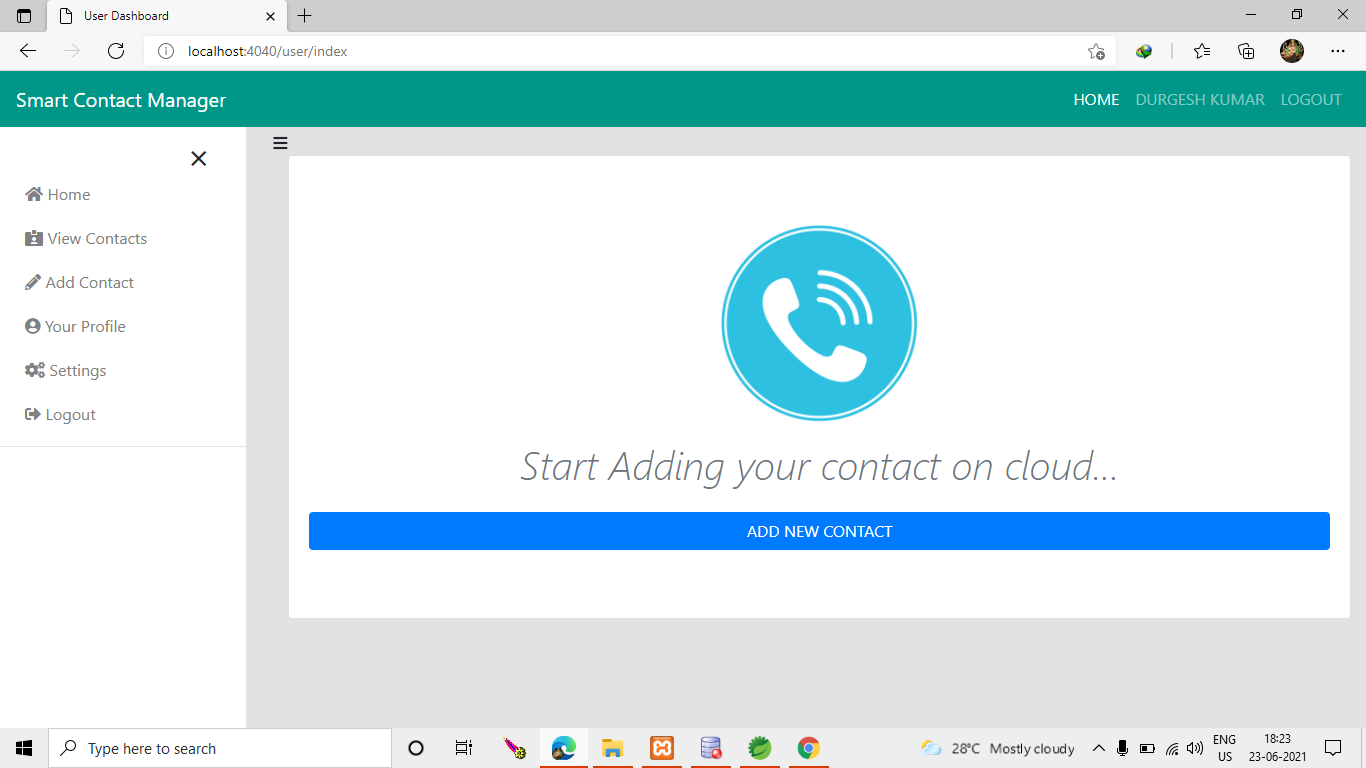Click the browser reload icon

pos(115,51)
